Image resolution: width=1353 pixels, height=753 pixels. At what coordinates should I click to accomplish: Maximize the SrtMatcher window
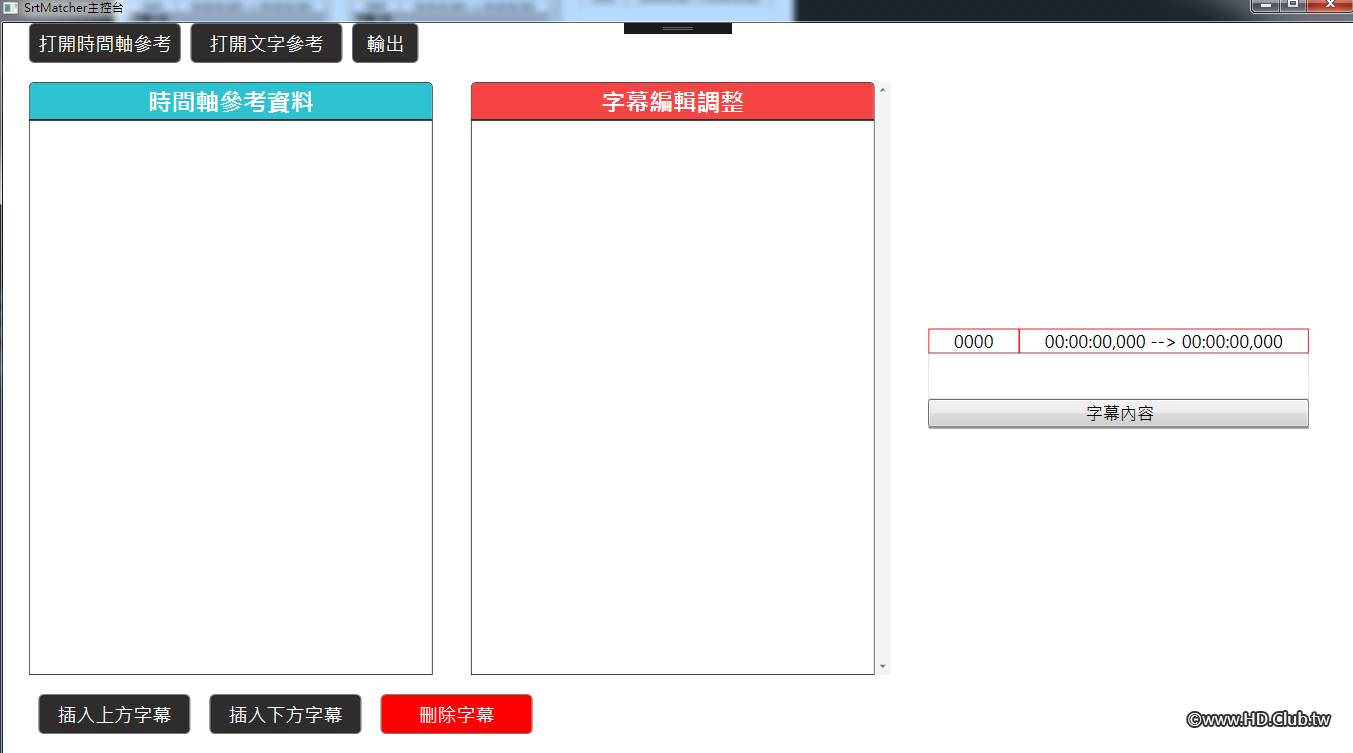click(x=1292, y=6)
